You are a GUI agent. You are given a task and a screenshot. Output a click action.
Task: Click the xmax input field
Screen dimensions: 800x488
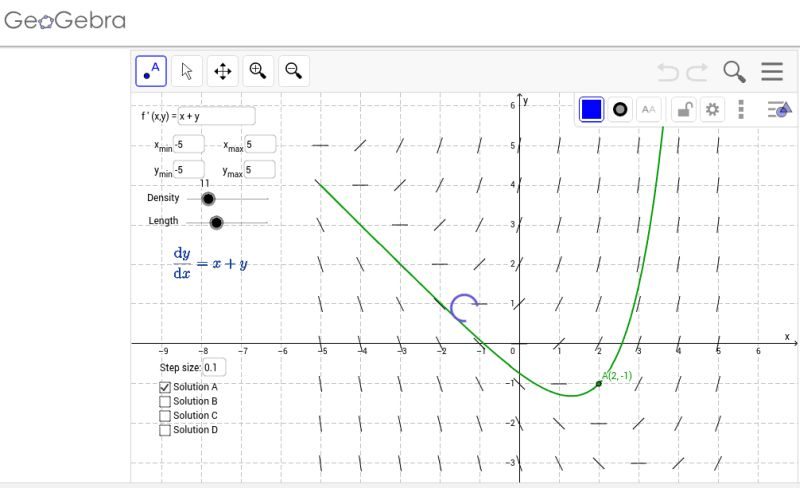tap(260, 144)
